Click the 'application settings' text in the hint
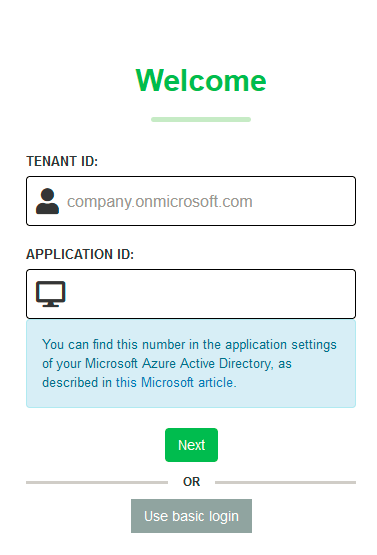 click(x=281, y=345)
